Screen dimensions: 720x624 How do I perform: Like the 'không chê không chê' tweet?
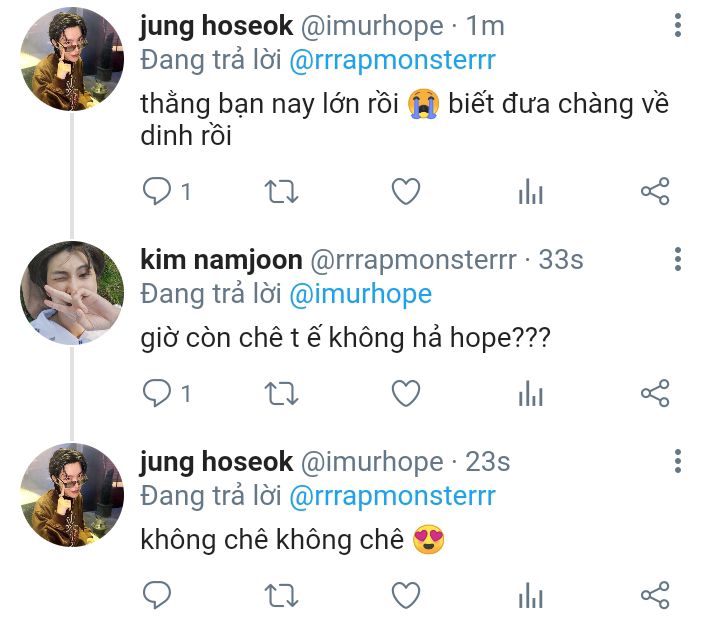tap(405, 596)
